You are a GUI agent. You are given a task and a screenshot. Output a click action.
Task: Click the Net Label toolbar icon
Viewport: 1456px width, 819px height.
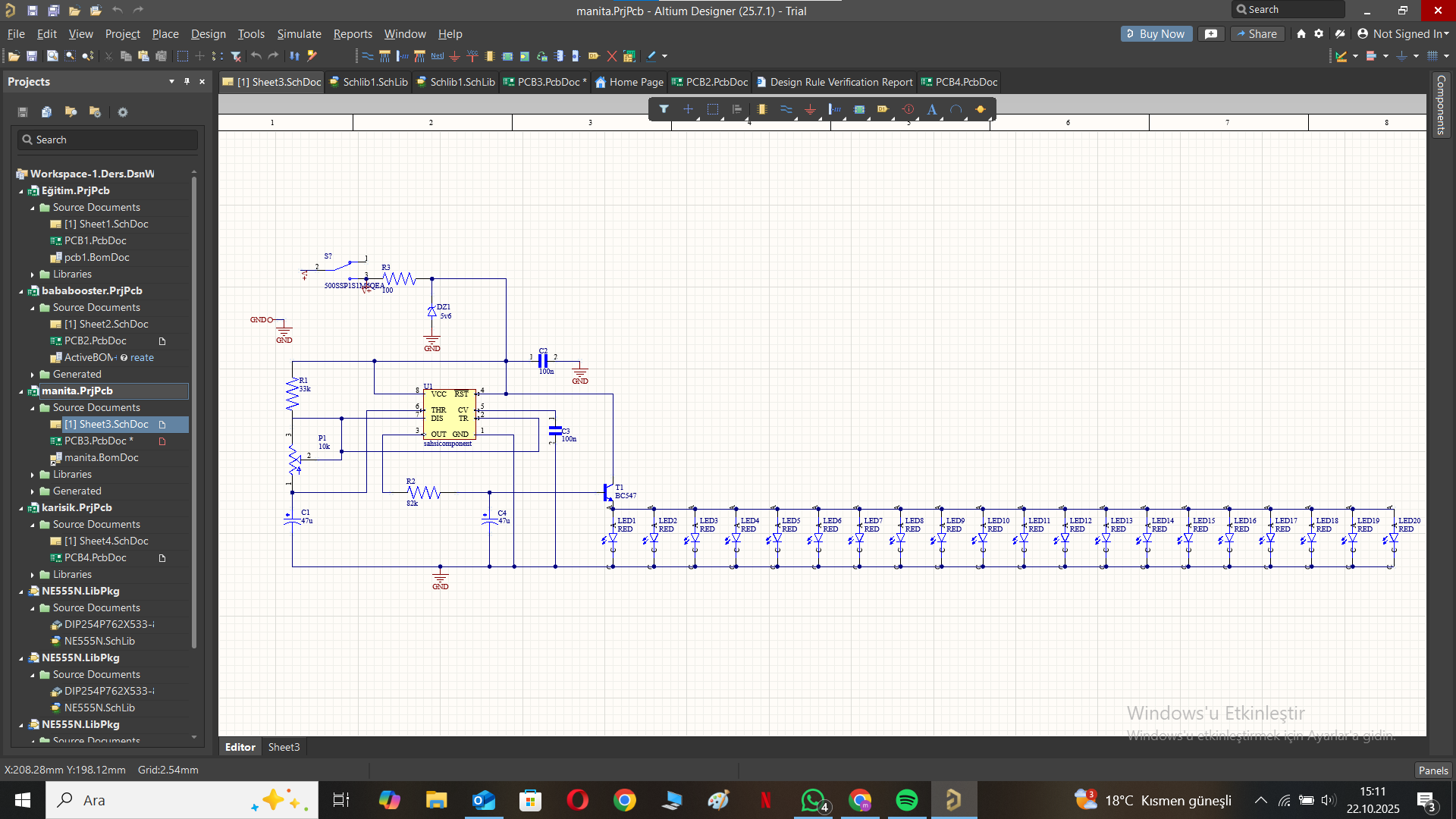[438, 56]
